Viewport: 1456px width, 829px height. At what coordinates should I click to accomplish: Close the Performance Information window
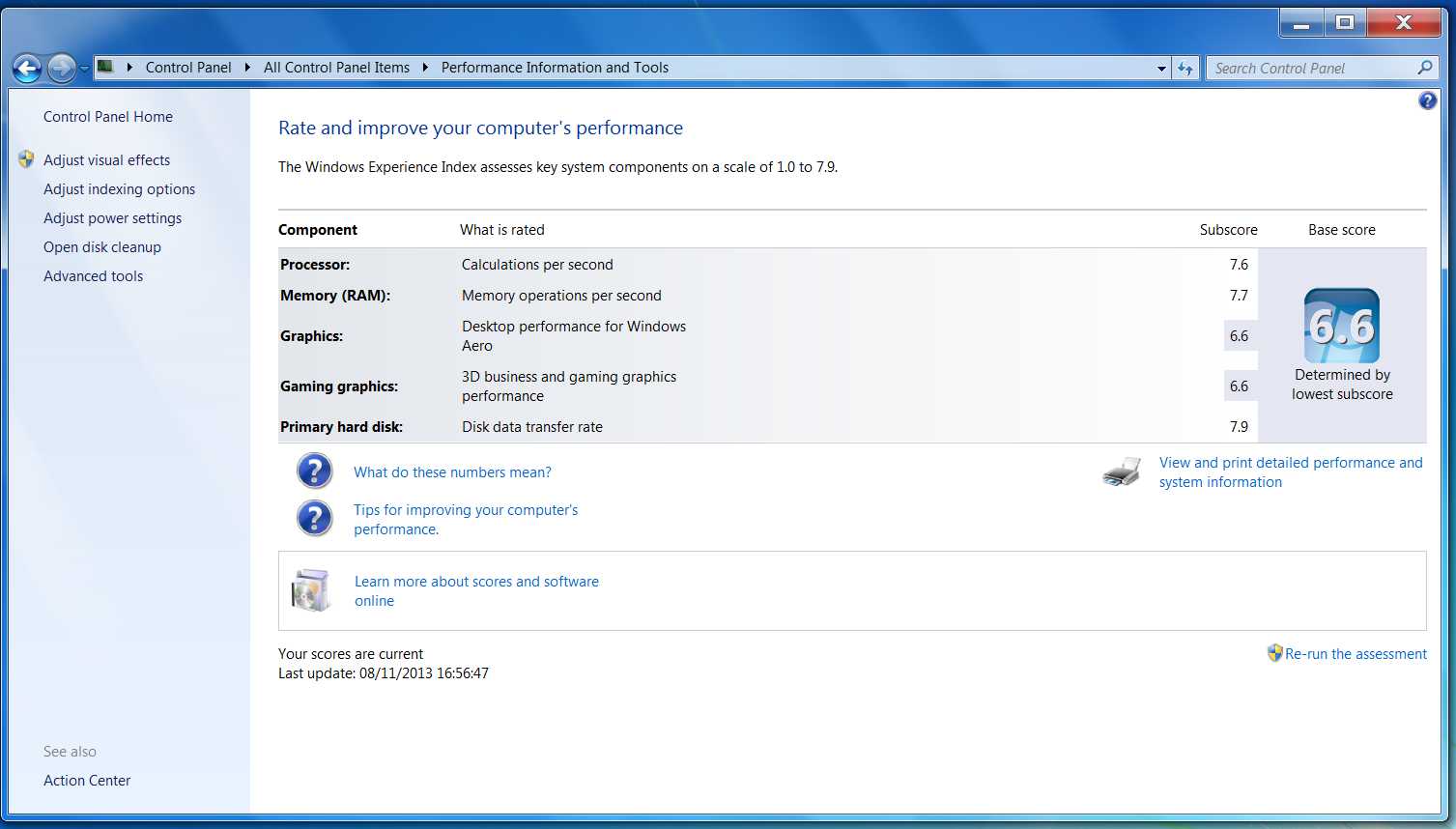click(1404, 23)
